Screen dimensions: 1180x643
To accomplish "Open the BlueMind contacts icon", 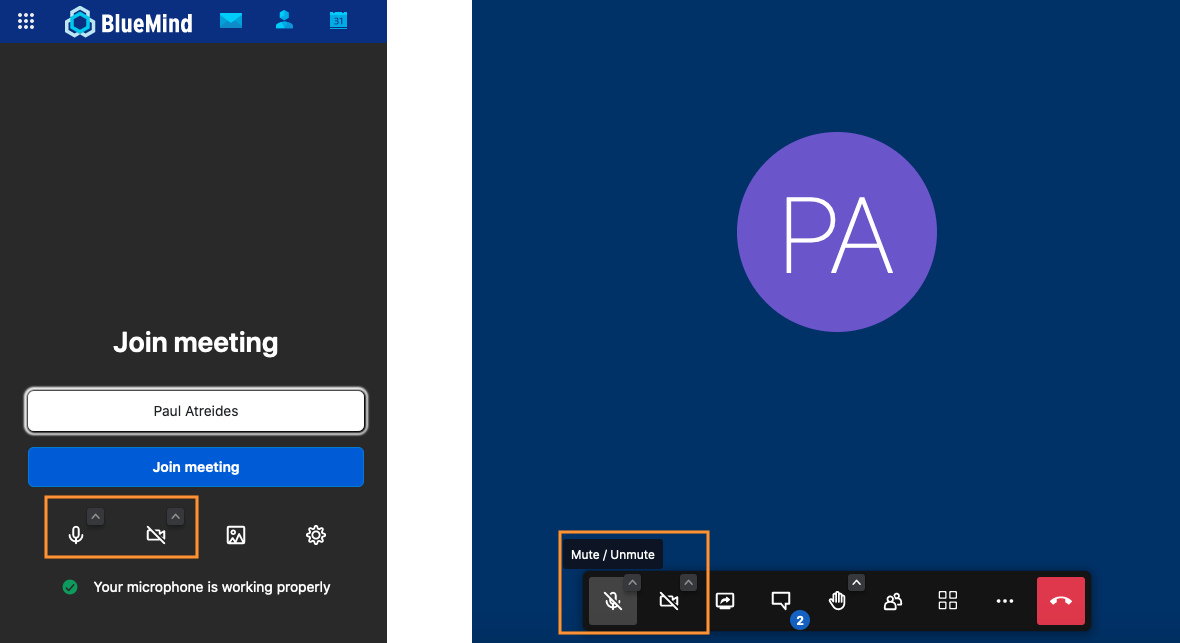I will (x=285, y=21).
